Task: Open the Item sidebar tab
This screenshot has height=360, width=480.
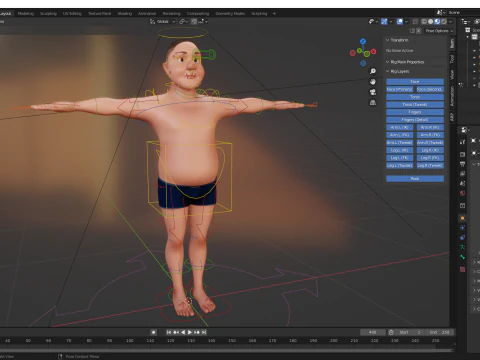Action: point(452,43)
